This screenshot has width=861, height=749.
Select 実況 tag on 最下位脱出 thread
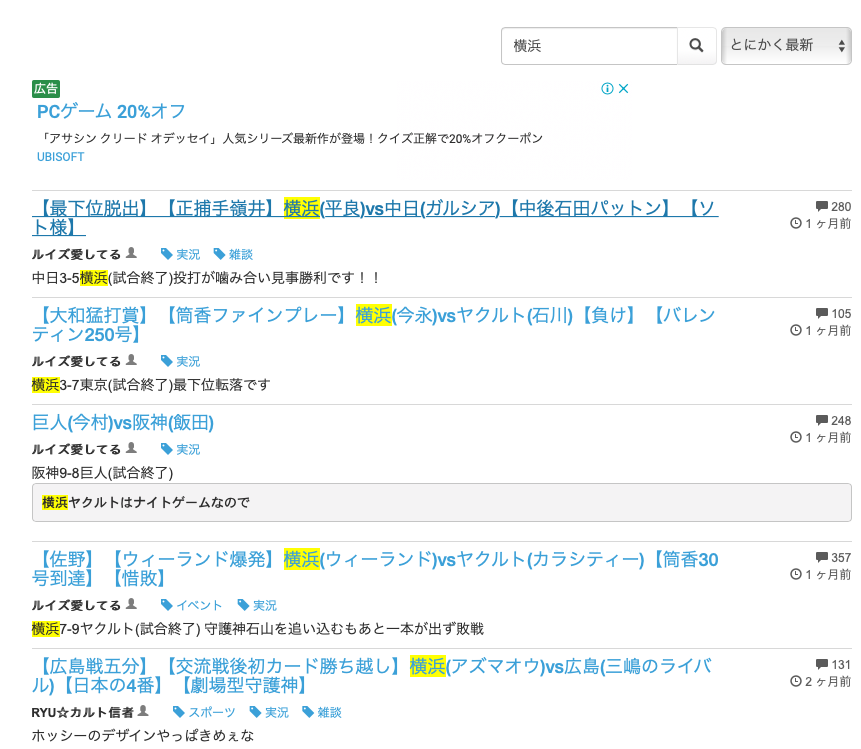tap(181, 254)
